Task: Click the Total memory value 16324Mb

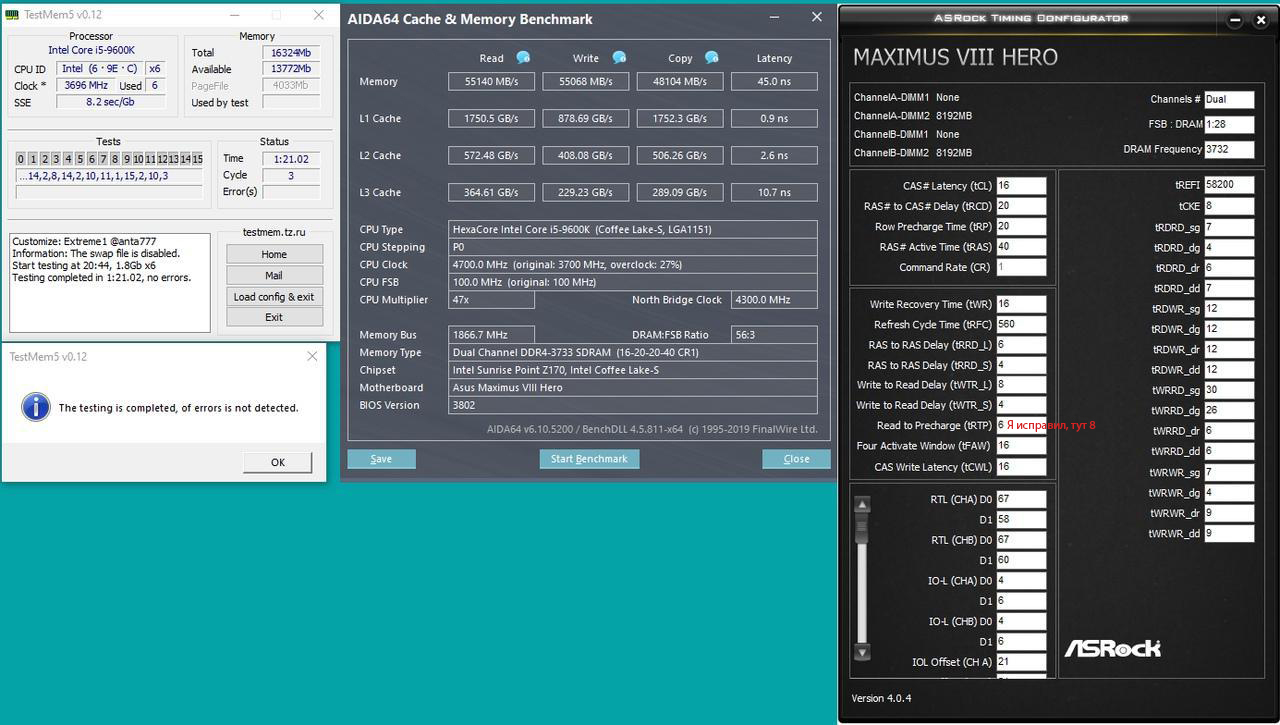Action: click(x=291, y=53)
